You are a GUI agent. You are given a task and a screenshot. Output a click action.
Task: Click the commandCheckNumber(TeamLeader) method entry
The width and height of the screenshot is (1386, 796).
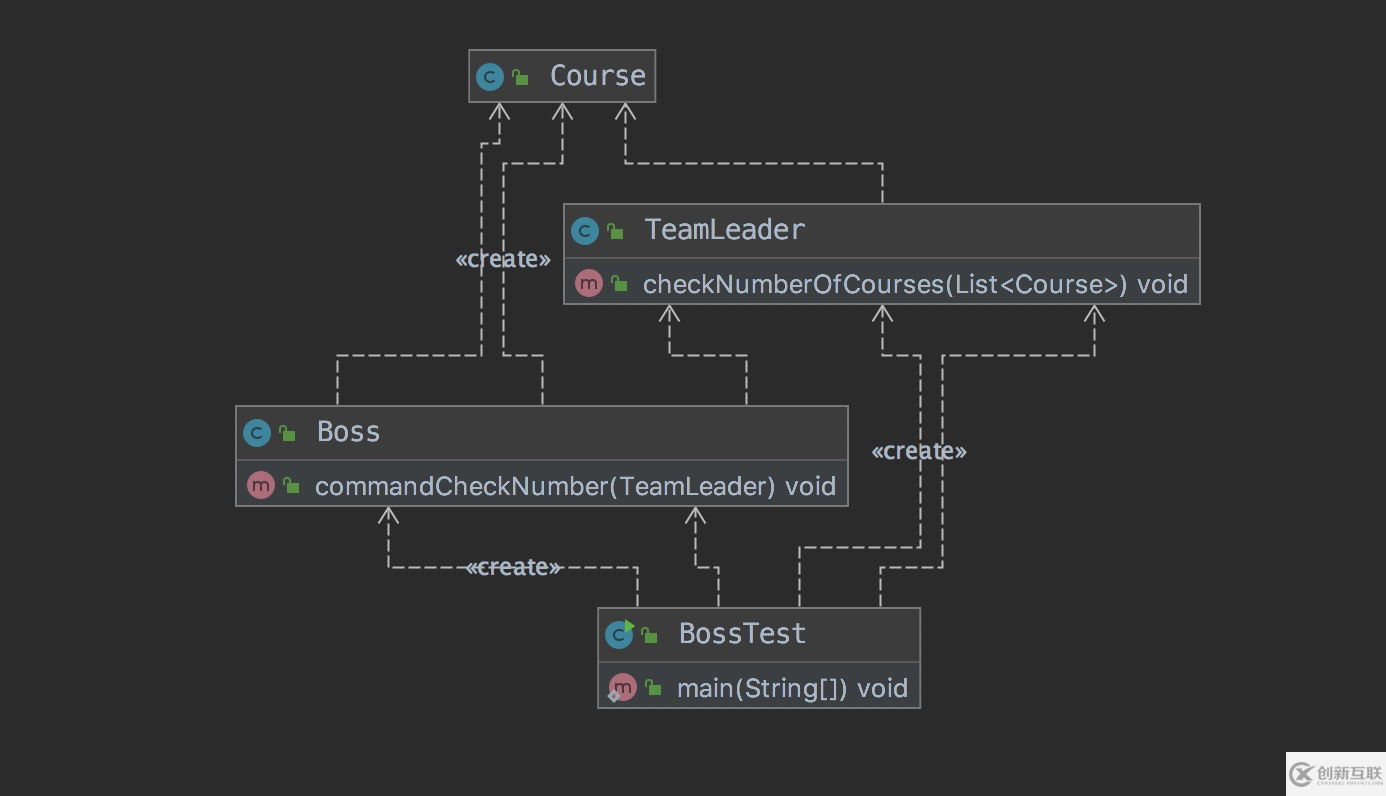pyautogui.click(x=574, y=486)
